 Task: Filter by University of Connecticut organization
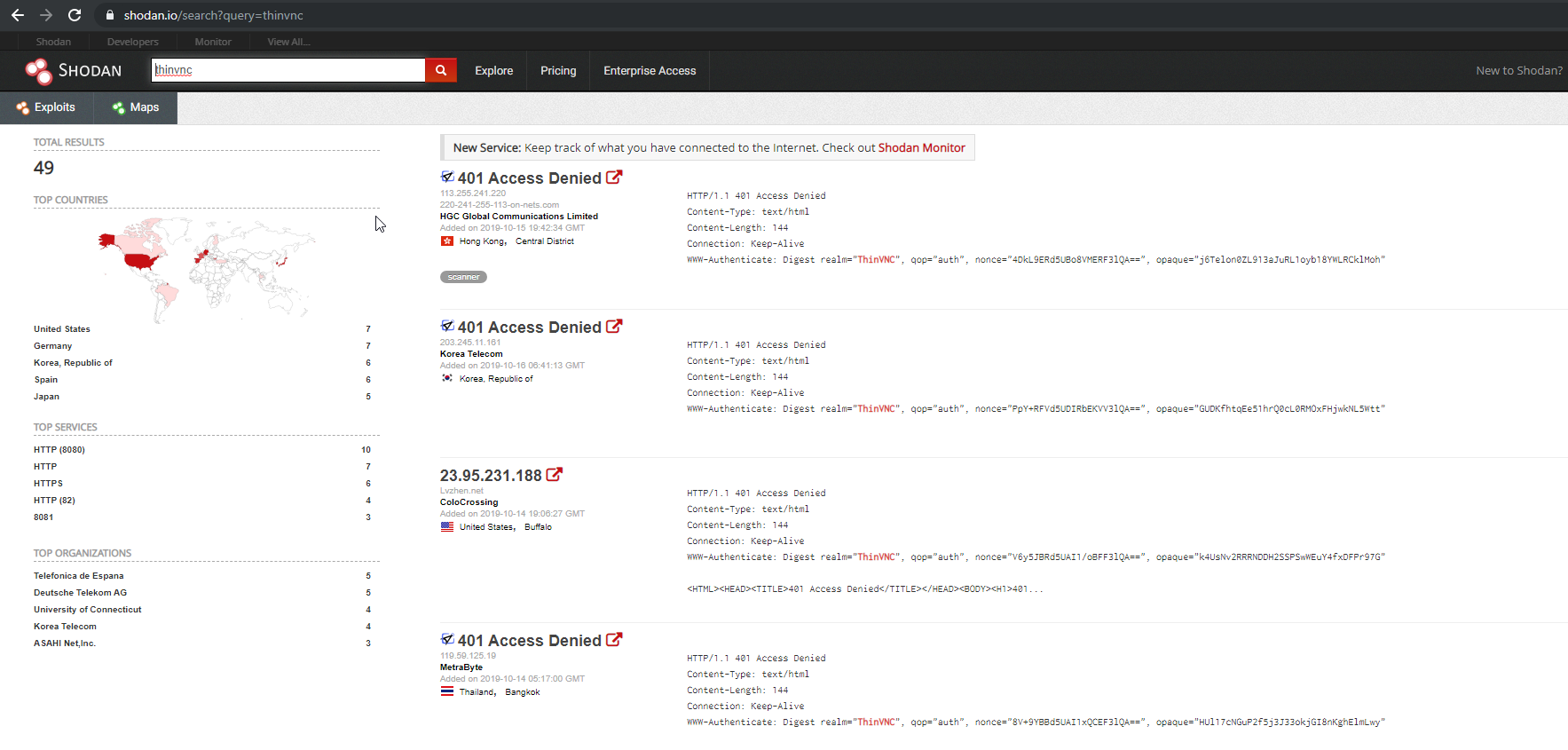pyautogui.click(x=88, y=610)
